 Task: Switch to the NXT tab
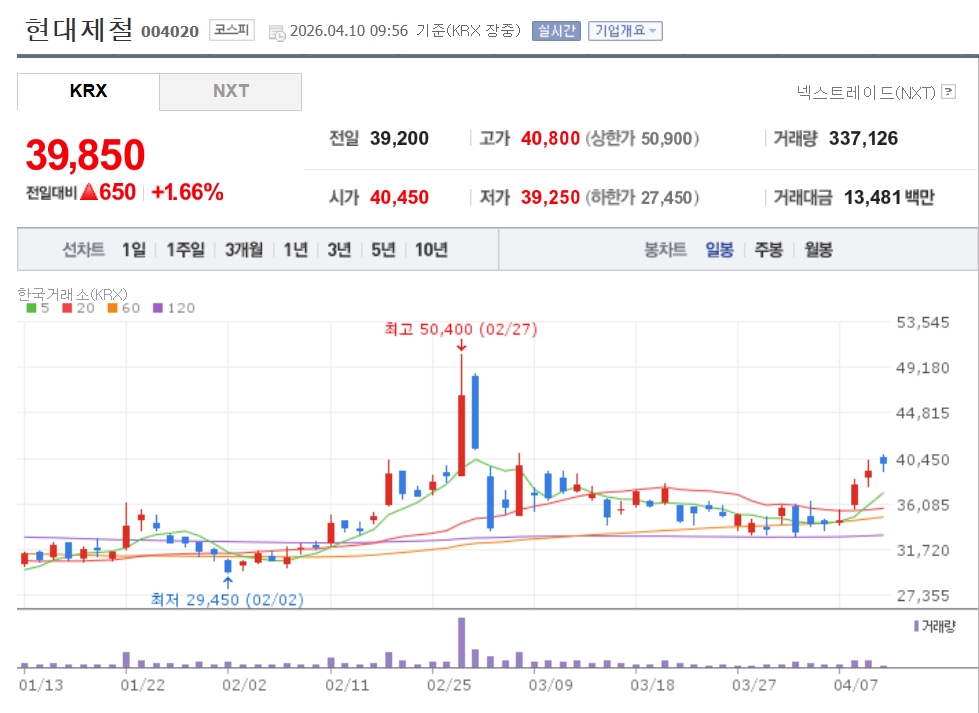[x=230, y=91]
